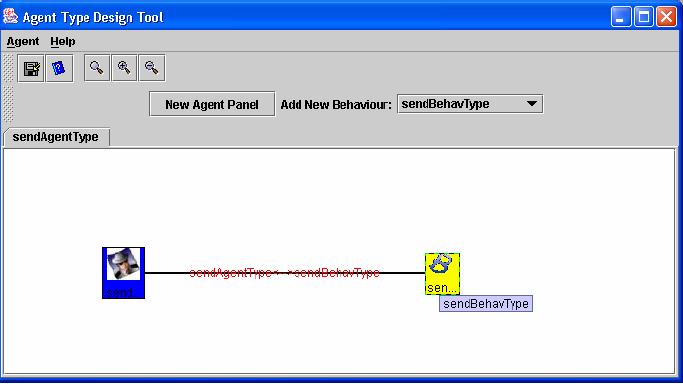Screen dimensions: 683x384
Task: Select the red sendAgentType edge label
Action: click(x=284, y=273)
